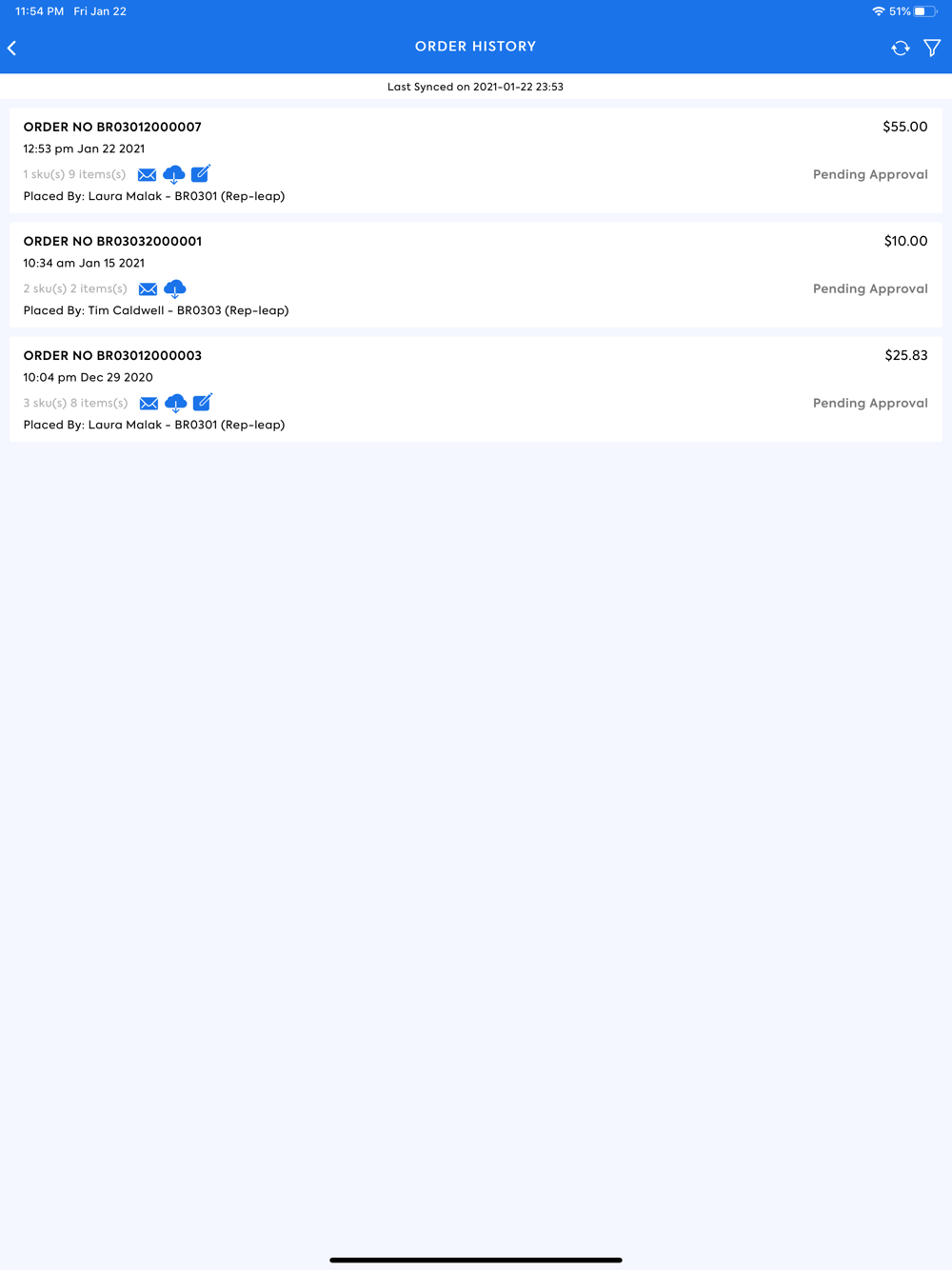Open order number BR03032000001
The height and width of the screenshot is (1270, 952).
[x=112, y=241]
